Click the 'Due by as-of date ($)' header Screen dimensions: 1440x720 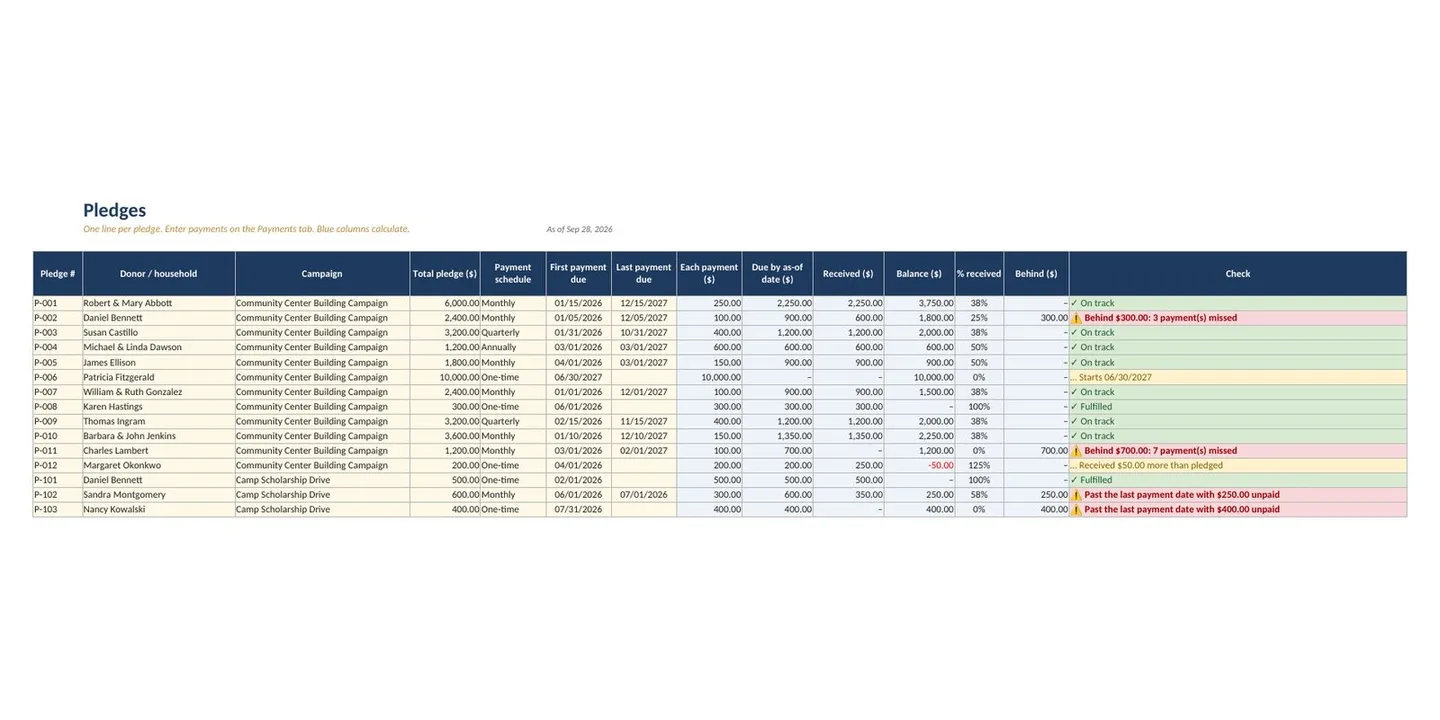coord(777,274)
